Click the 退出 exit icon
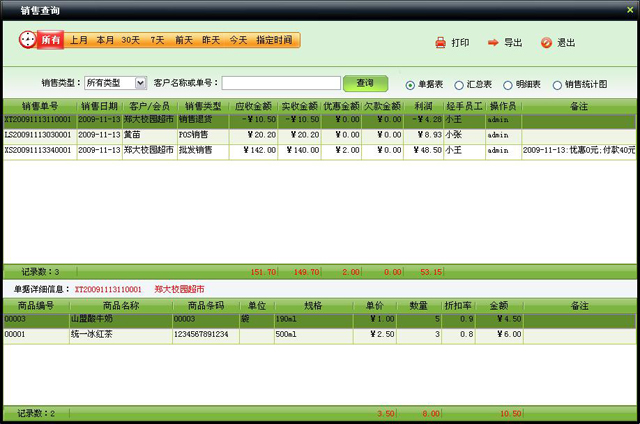Screen dimensions: 640x424 (x=546, y=43)
